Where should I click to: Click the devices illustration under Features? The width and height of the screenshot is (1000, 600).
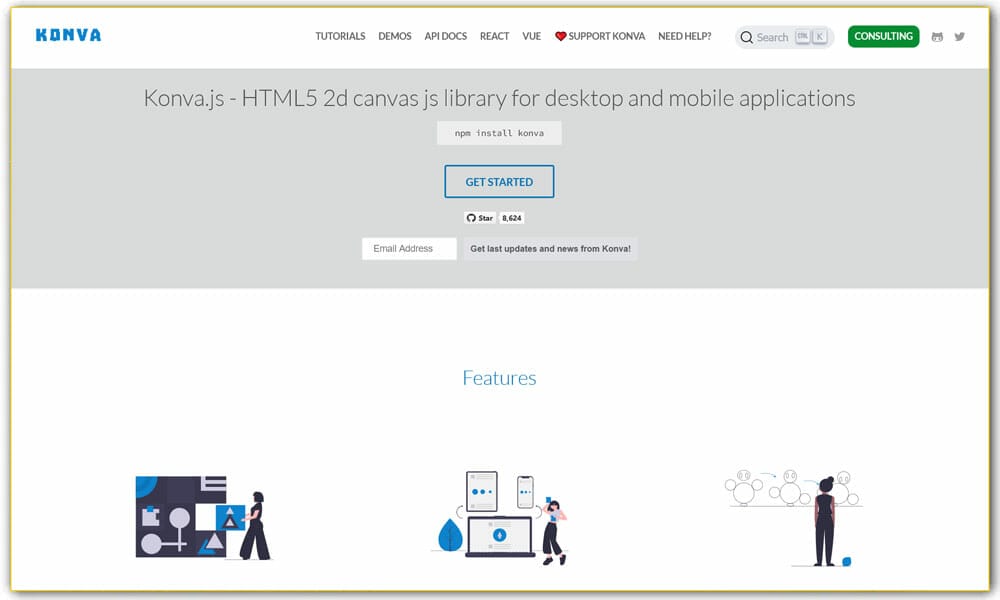click(x=502, y=517)
